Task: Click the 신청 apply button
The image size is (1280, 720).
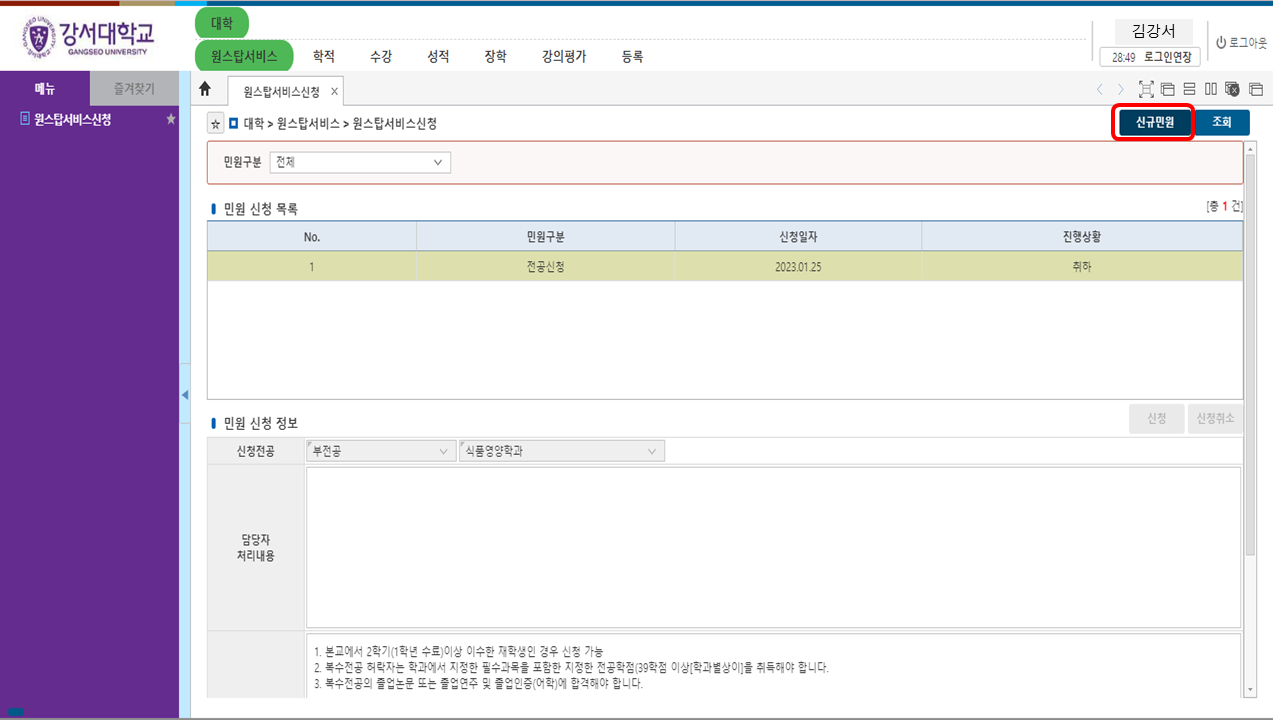Action: point(1156,419)
